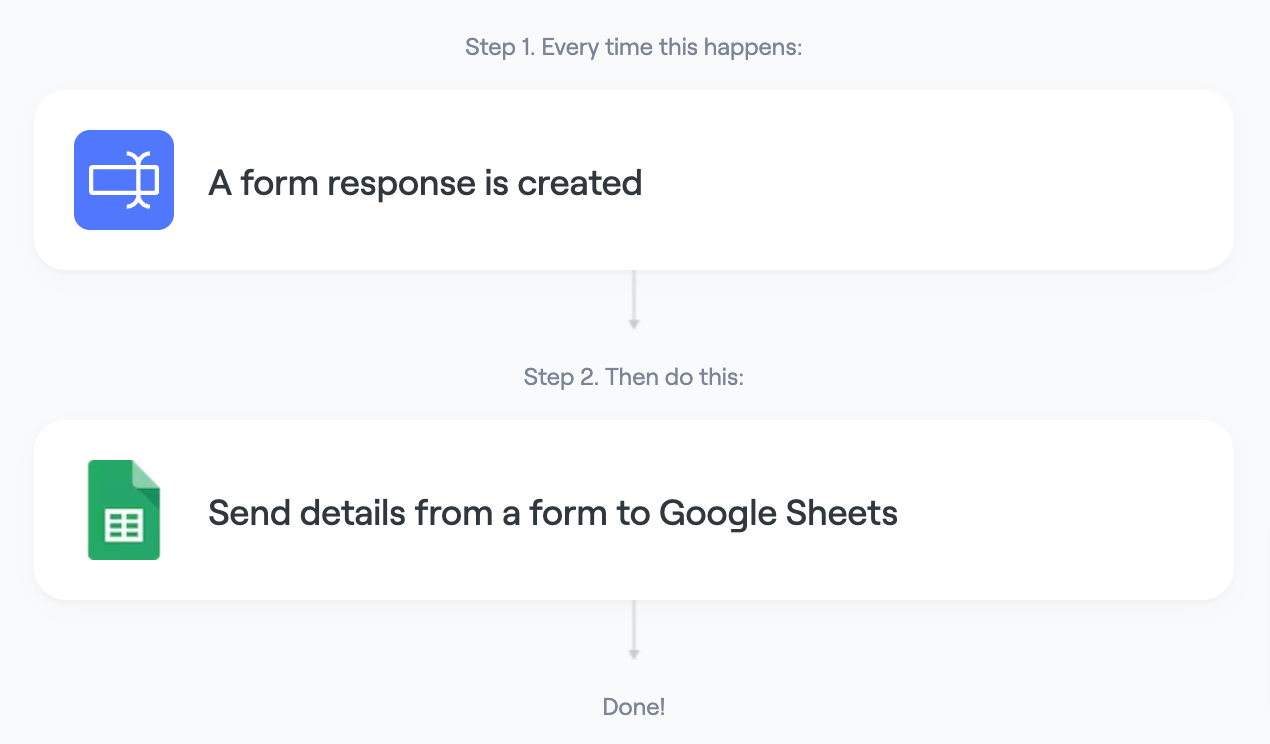This screenshot has height=744, width=1270.
Task: Click the arrow connecting Step 1 and Step 2
Action: click(634, 300)
